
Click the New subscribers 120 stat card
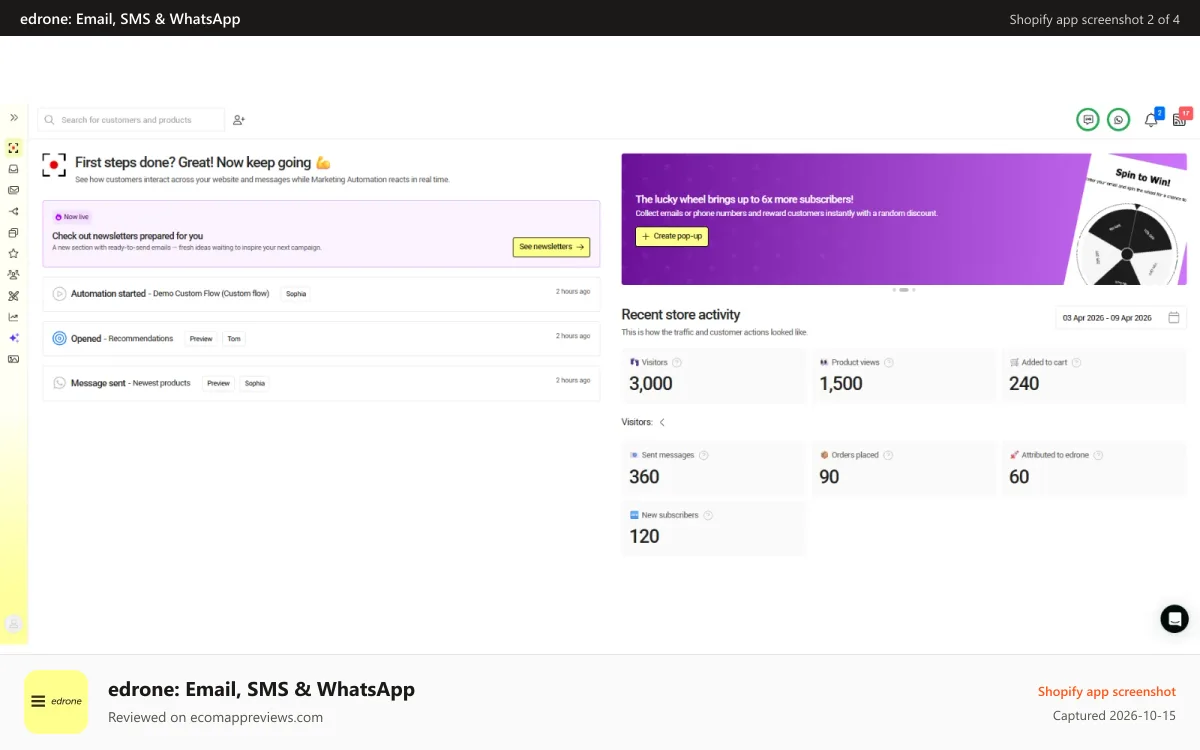713,528
